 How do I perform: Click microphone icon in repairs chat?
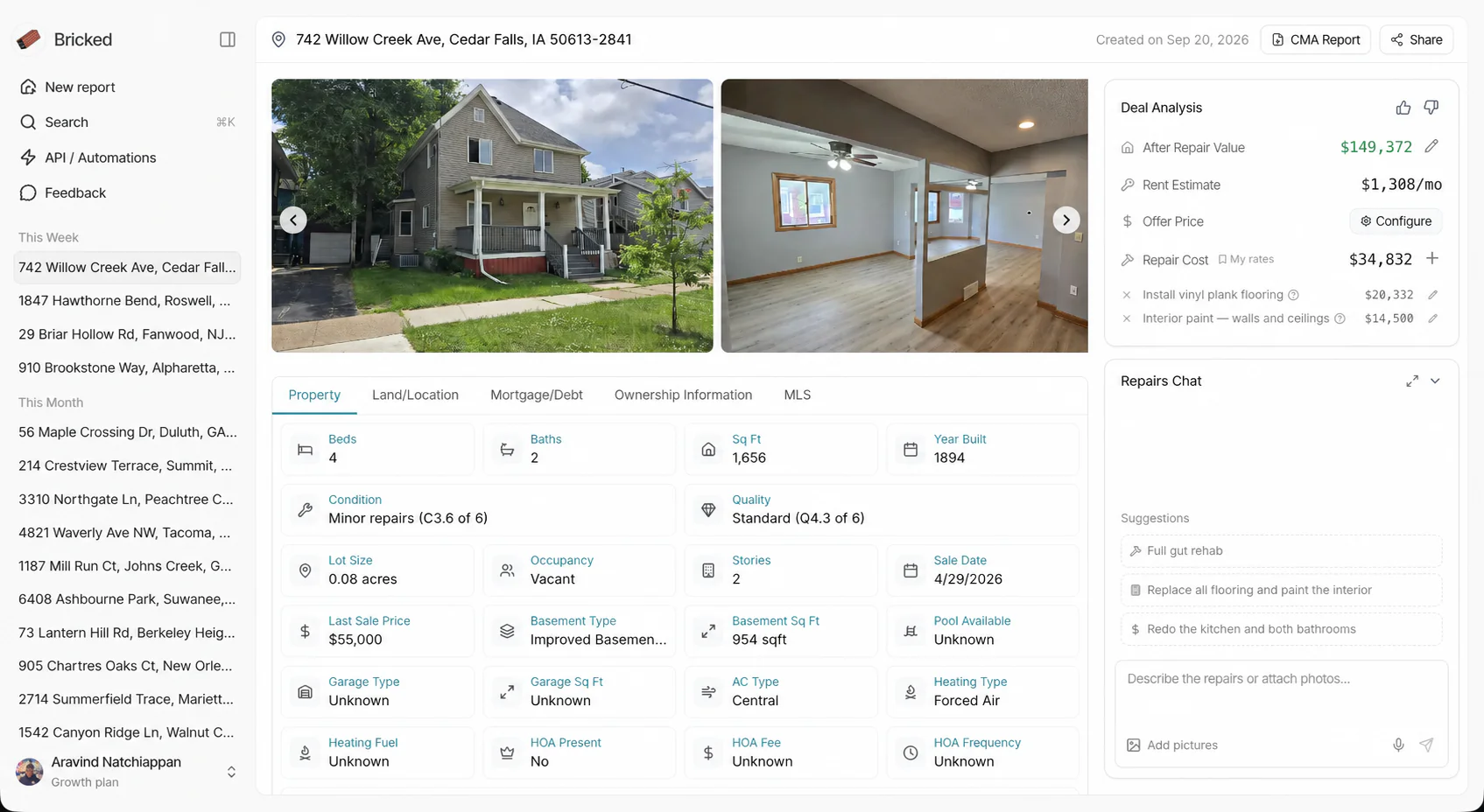coord(1398,745)
